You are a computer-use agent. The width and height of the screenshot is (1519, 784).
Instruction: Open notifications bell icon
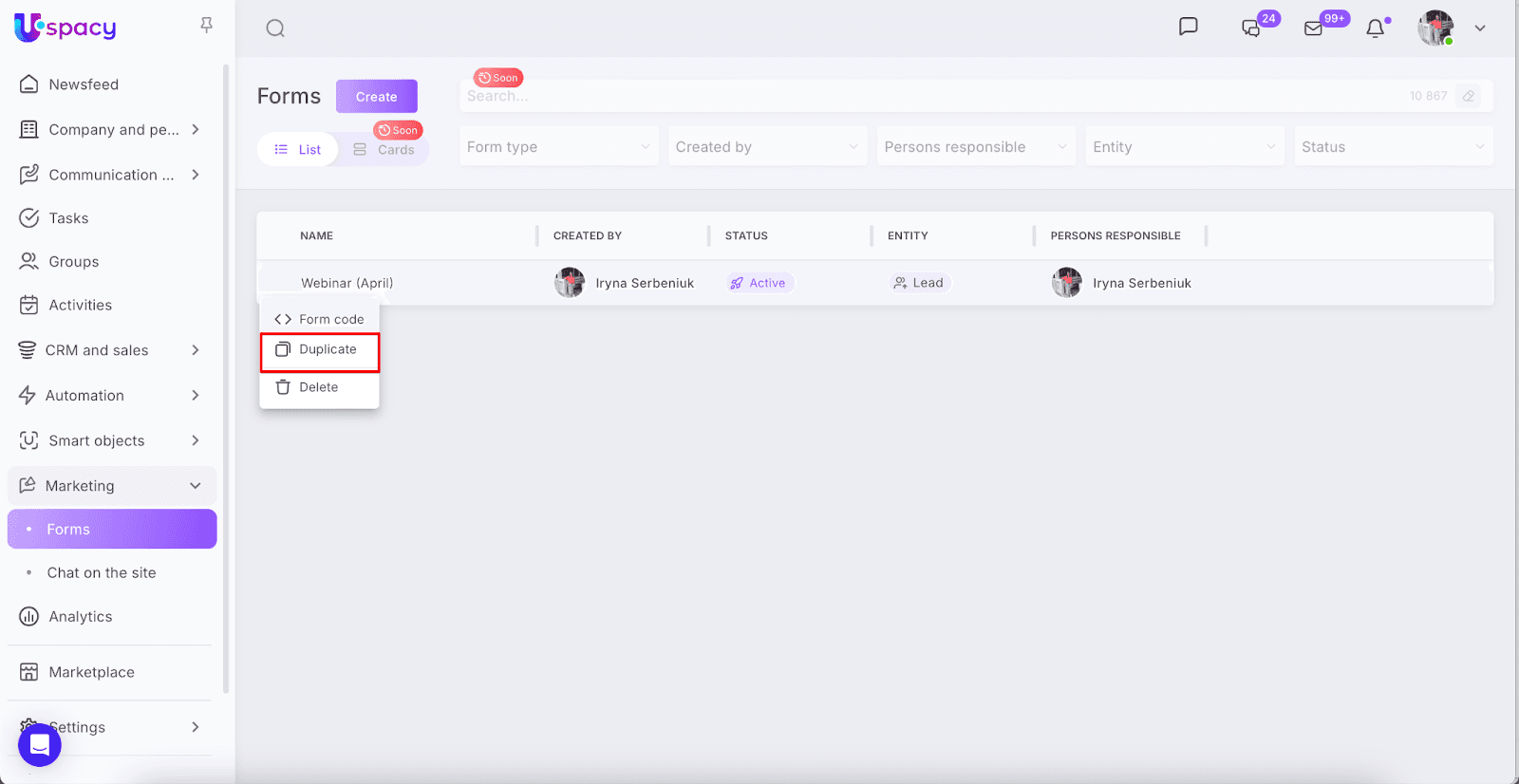1375,28
